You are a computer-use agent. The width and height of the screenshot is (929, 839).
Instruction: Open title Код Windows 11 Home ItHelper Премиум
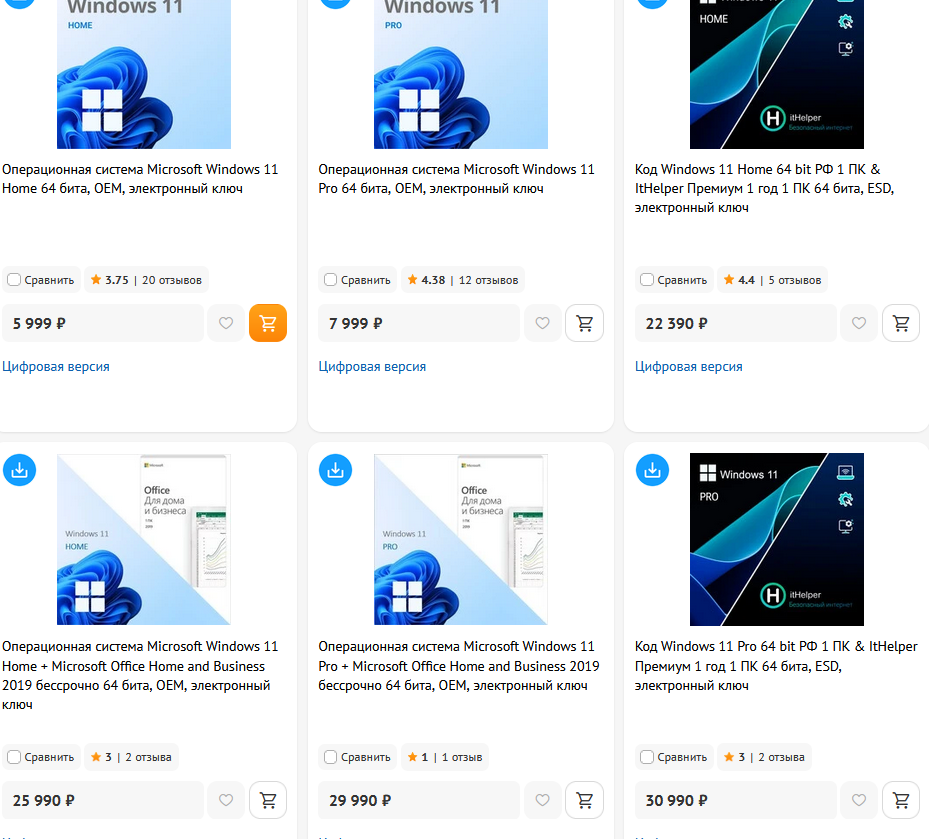click(x=764, y=188)
